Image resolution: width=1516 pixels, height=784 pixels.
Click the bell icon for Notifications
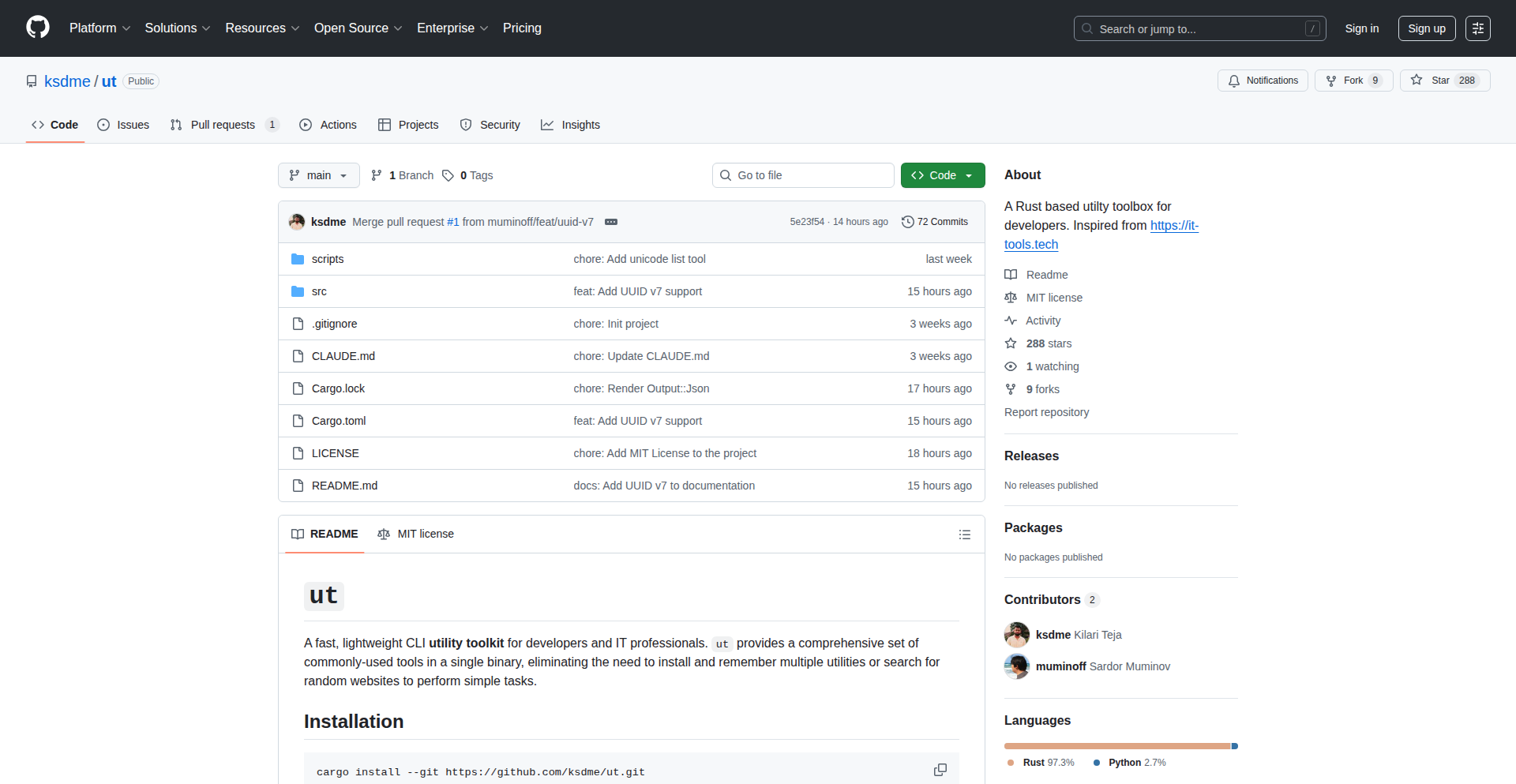coord(1234,81)
